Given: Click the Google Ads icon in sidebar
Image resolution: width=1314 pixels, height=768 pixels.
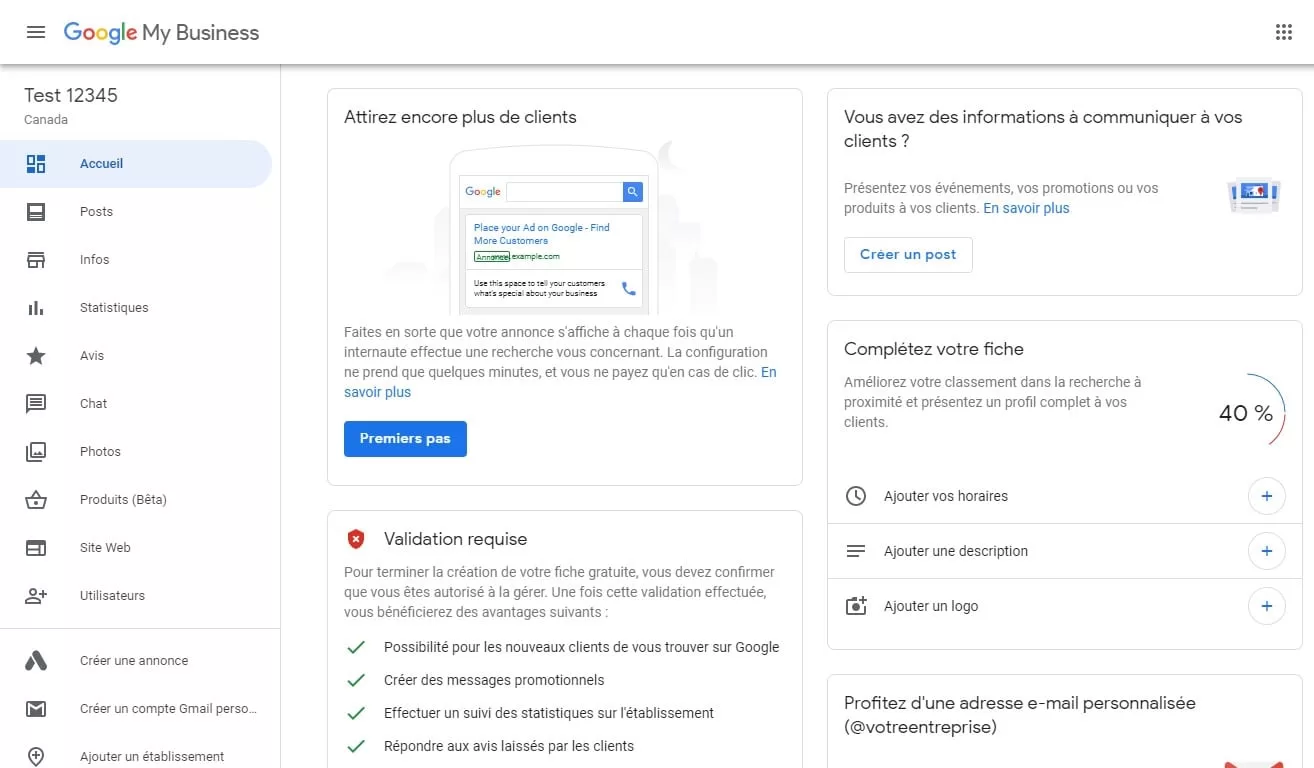Looking at the screenshot, I should tap(36, 661).
